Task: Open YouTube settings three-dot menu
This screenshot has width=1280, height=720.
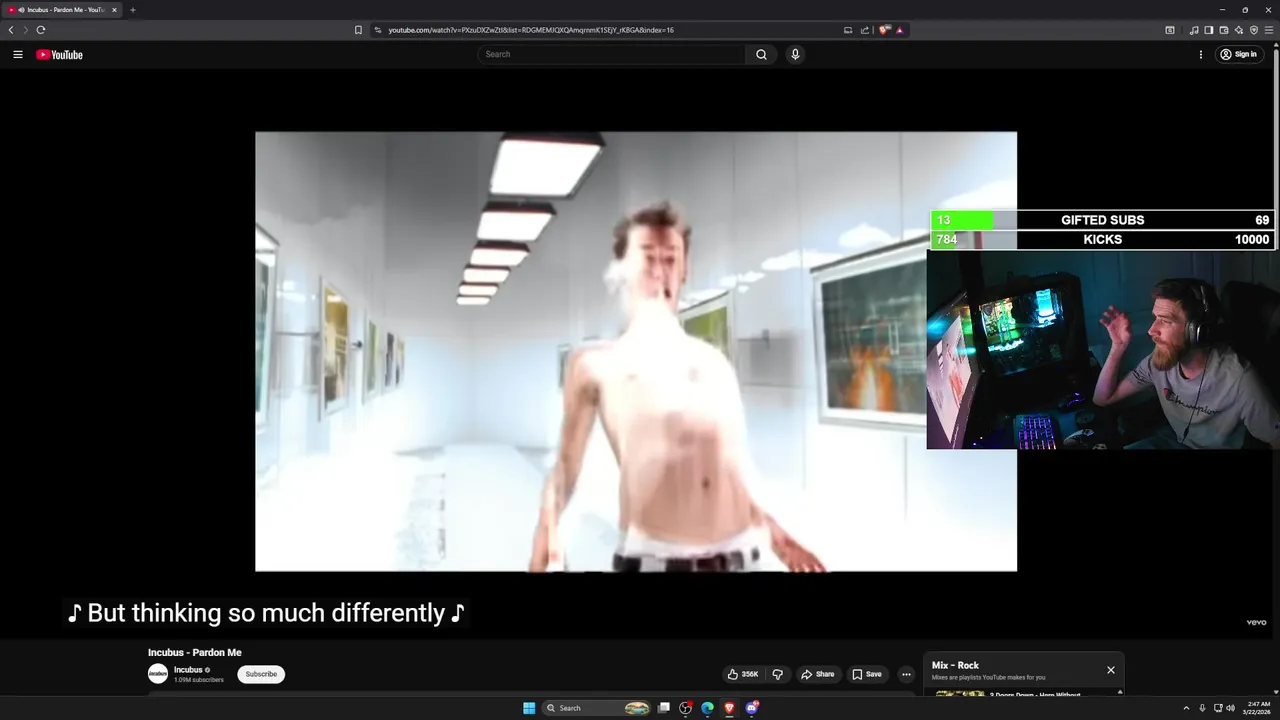Action: [x=1201, y=55]
